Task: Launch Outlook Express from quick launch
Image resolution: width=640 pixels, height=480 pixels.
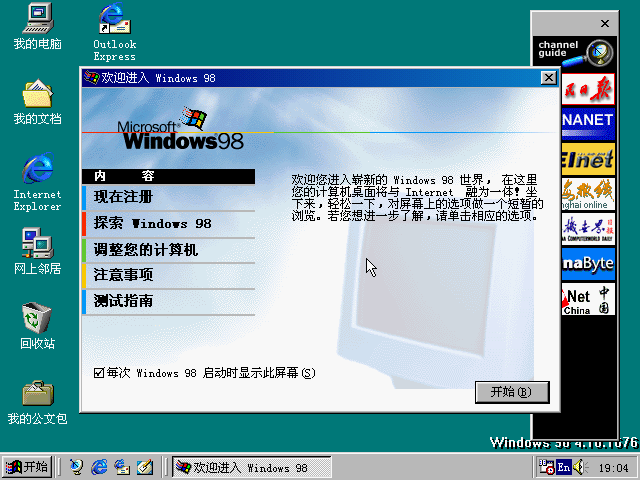Action: pos(122,467)
